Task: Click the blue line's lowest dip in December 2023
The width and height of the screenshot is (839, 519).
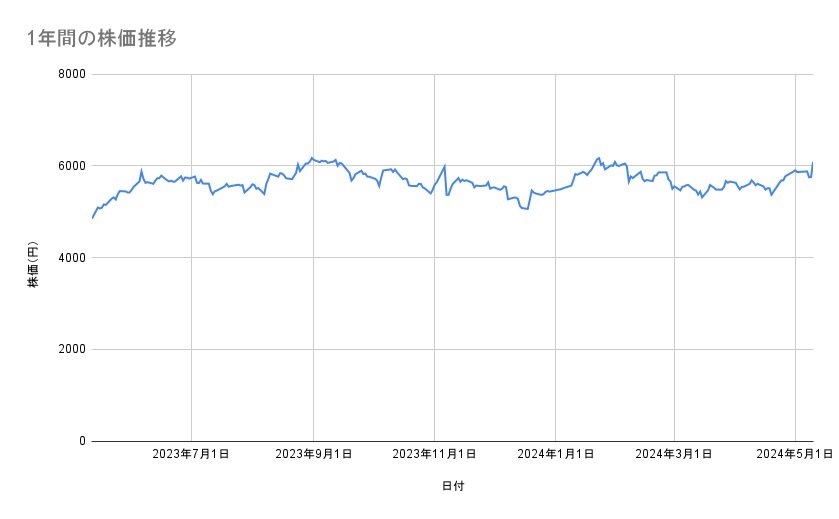Action: 527,210
